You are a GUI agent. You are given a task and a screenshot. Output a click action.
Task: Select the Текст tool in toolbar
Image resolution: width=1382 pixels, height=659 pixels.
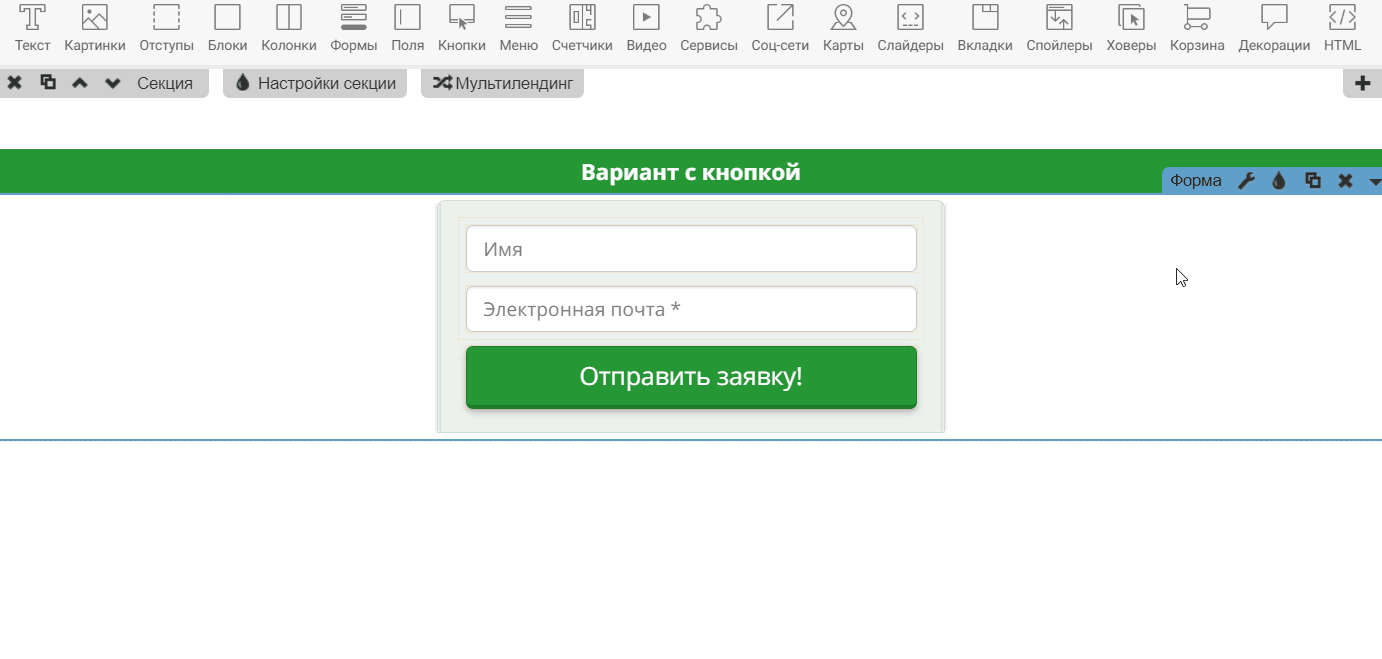coord(33,28)
